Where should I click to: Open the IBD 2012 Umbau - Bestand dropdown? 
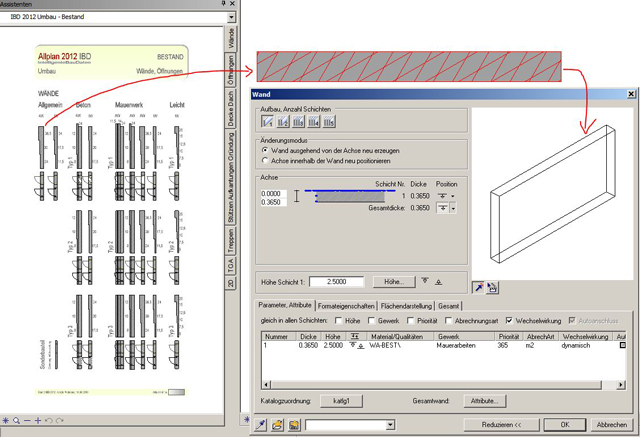(232, 17)
